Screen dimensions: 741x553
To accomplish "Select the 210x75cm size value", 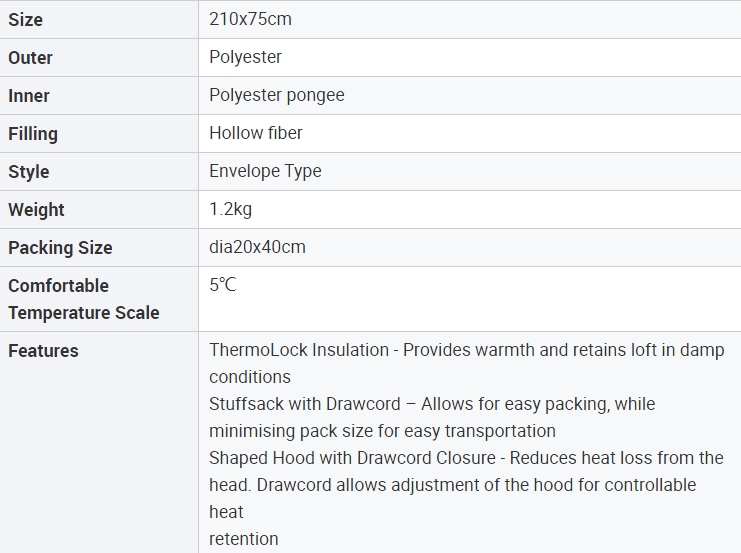I will pyautogui.click(x=250, y=19).
